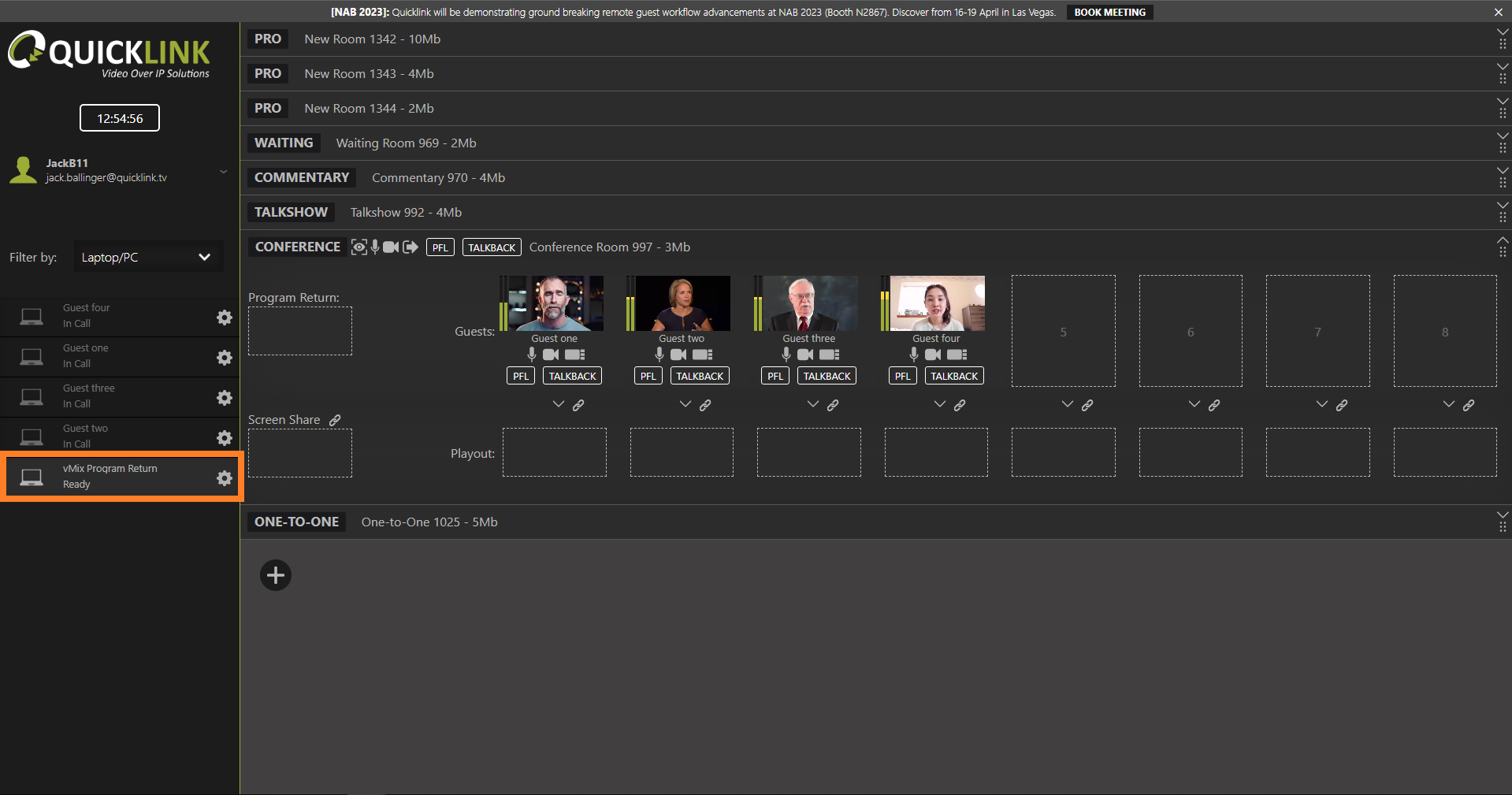Open the Filter by Laptop/PC dropdown
This screenshot has width=1512, height=795.
[148, 257]
